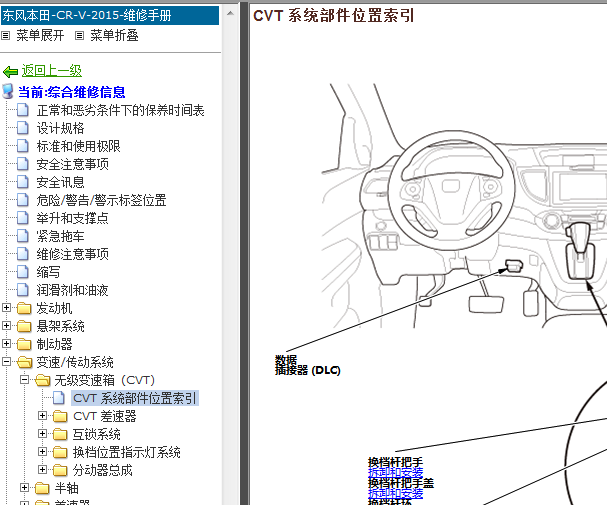
Task: Click page icon next to 标准和使用极限
Action: pos(23,146)
